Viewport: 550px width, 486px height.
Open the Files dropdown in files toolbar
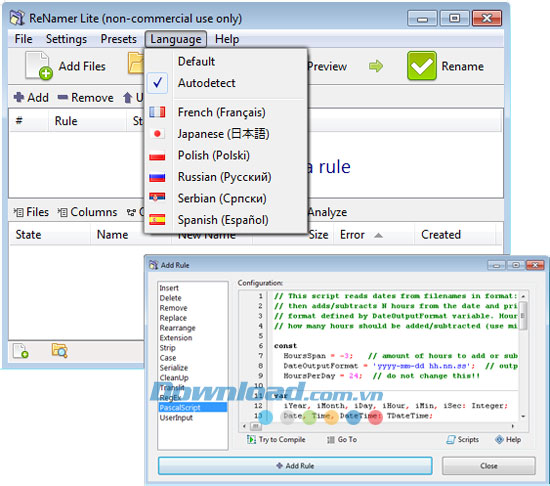coord(31,212)
